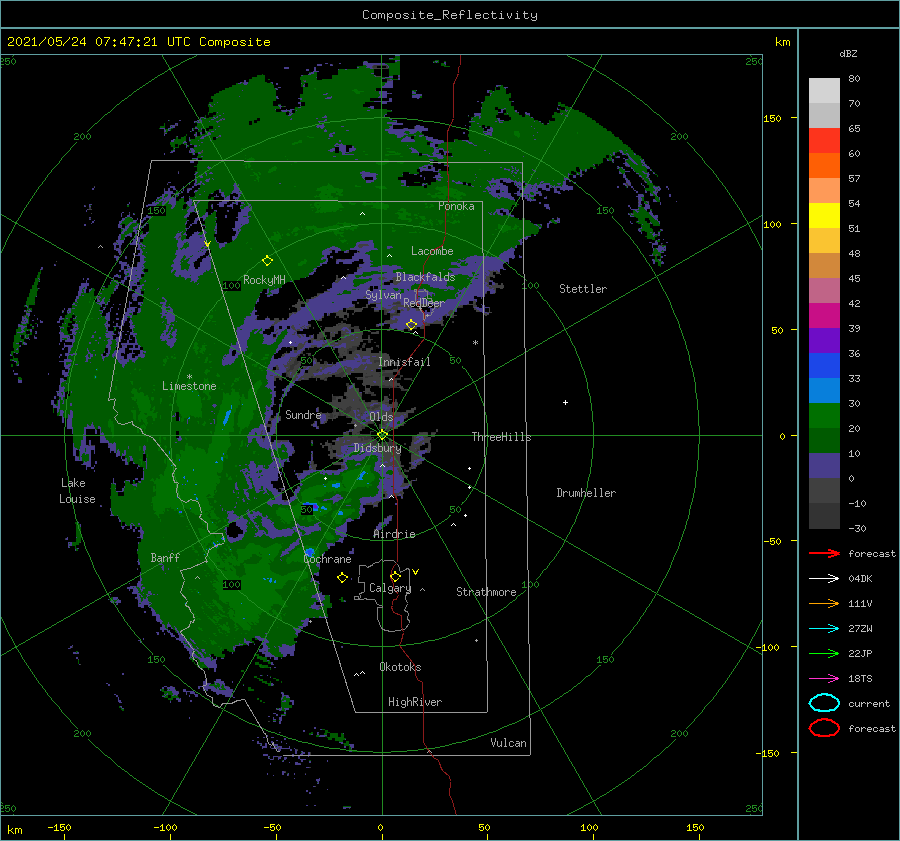Click the green 22JP arrow icon
The height and width of the screenshot is (841, 900).
tap(824, 653)
